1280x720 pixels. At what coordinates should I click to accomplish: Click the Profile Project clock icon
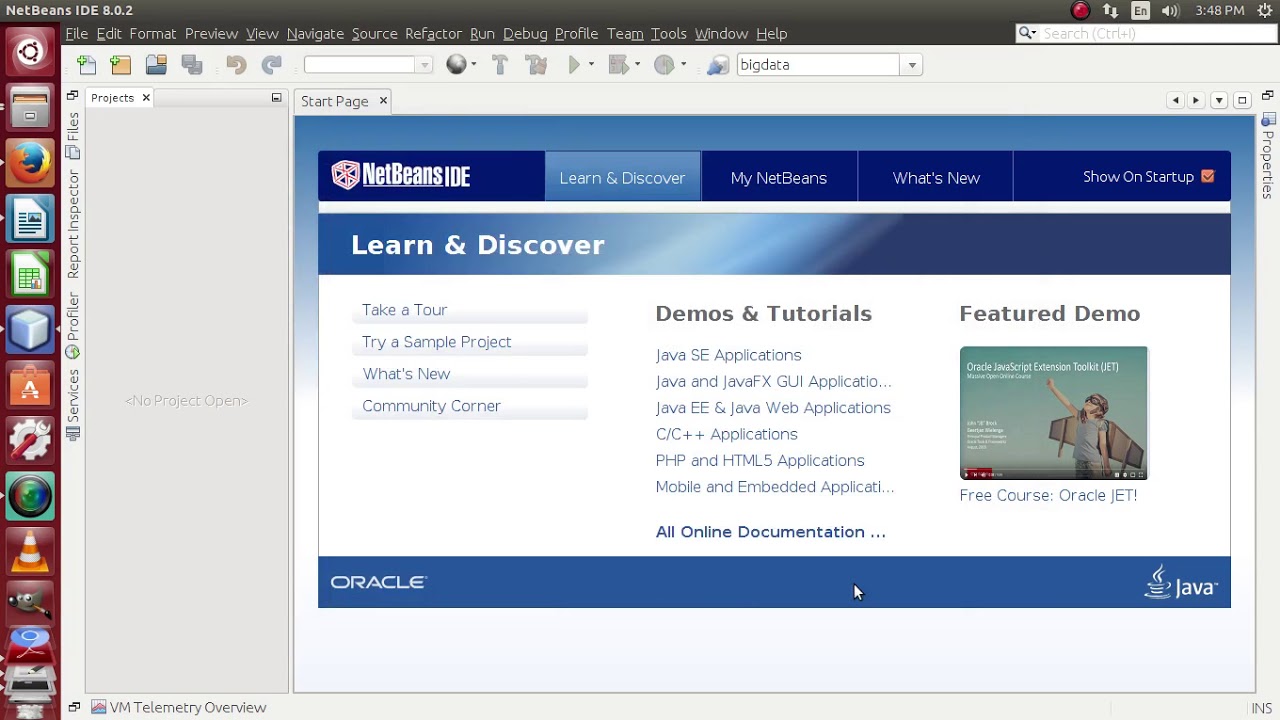[664, 65]
